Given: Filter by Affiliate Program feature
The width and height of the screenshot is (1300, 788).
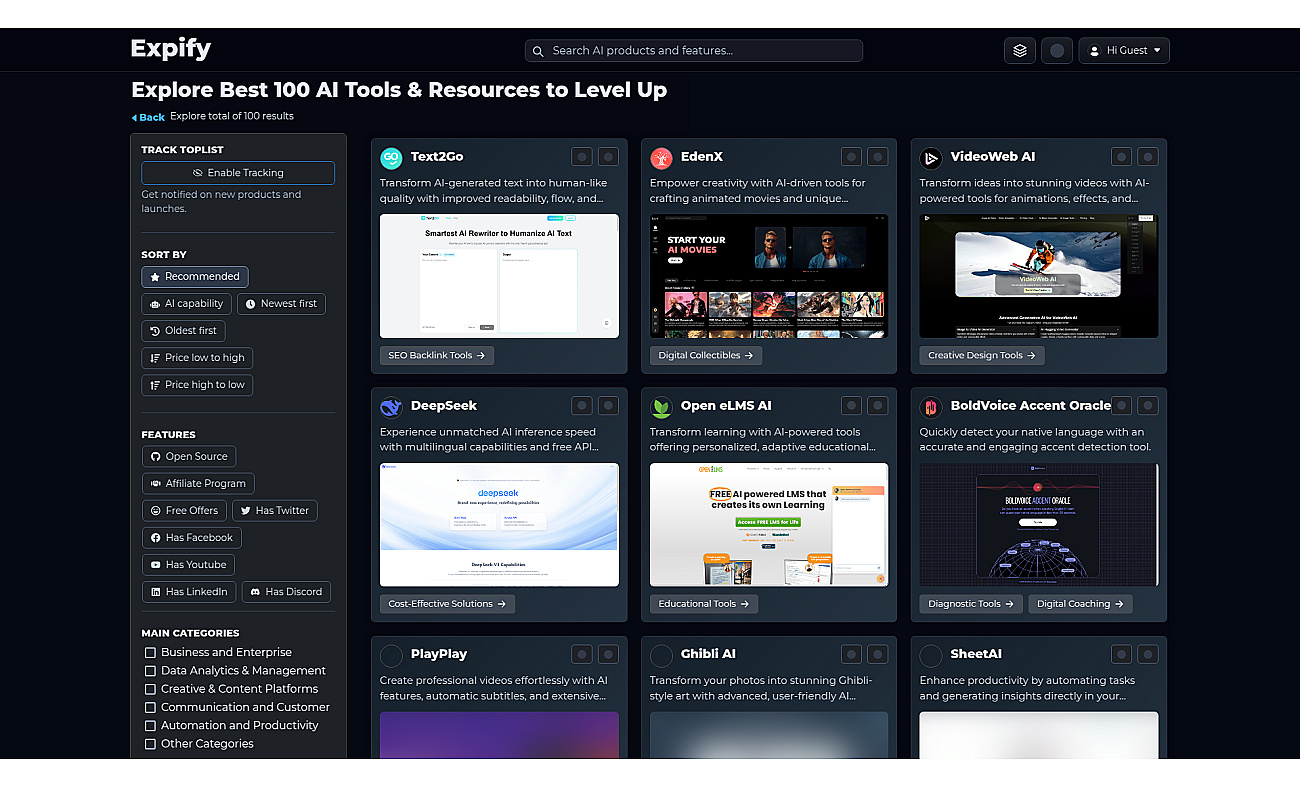Looking at the screenshot, I should tap(198, 484).
